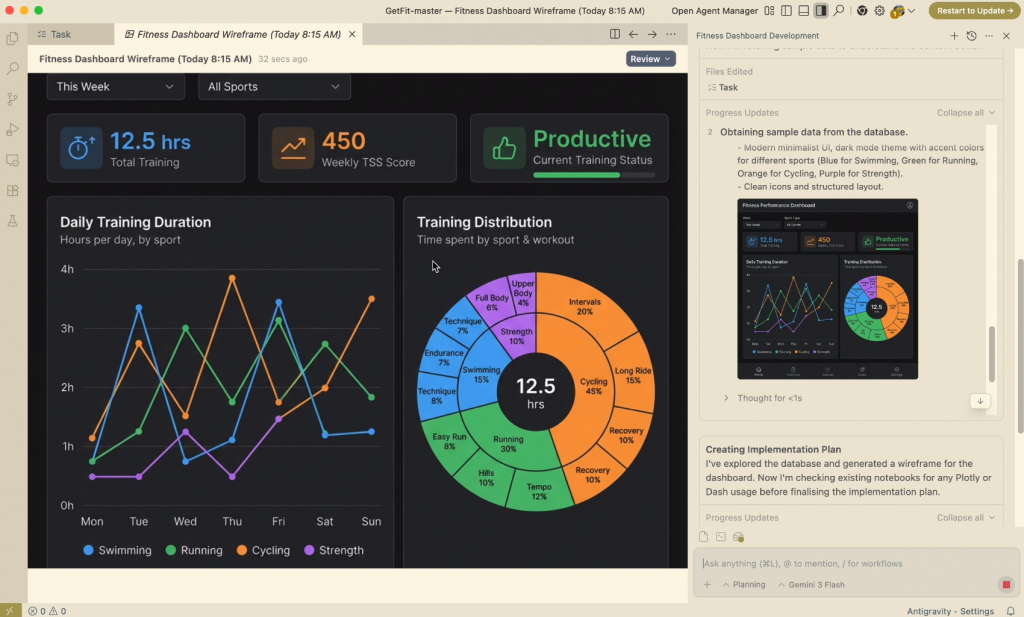The height and width of the screenshot is (617, 1024).
Task: Click the Restart to Update button
Action: point(975,11)
